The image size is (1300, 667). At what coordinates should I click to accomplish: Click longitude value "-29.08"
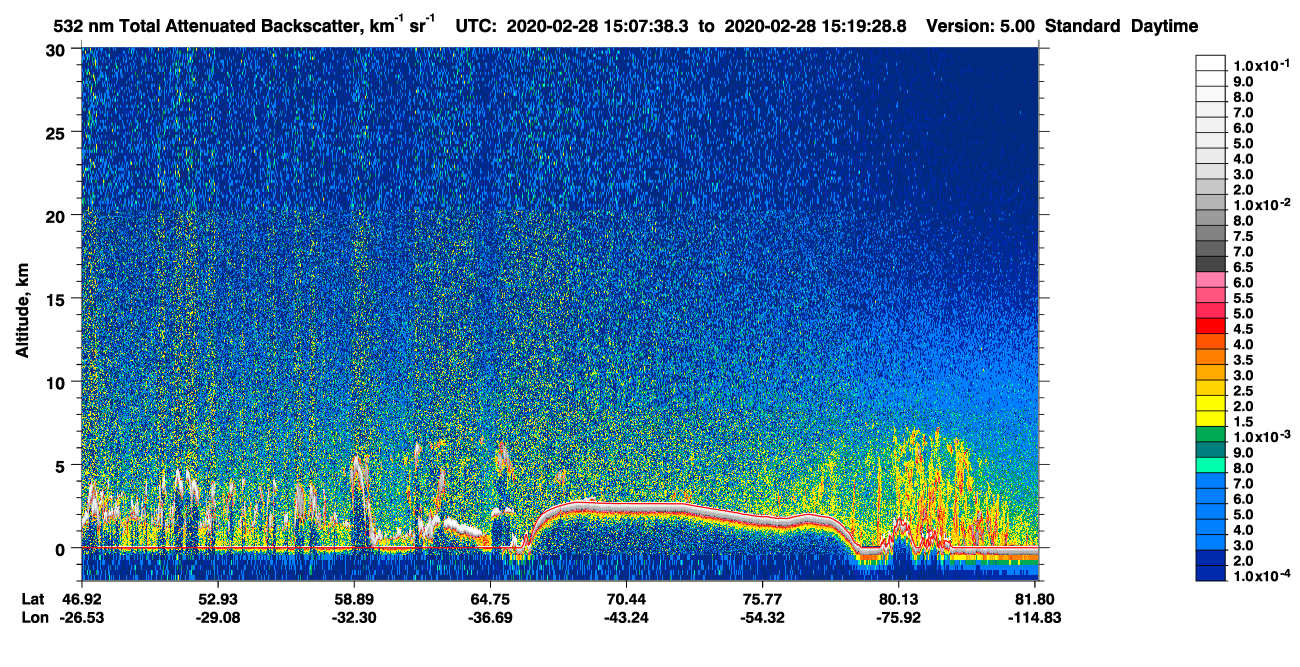coord(217,617)
